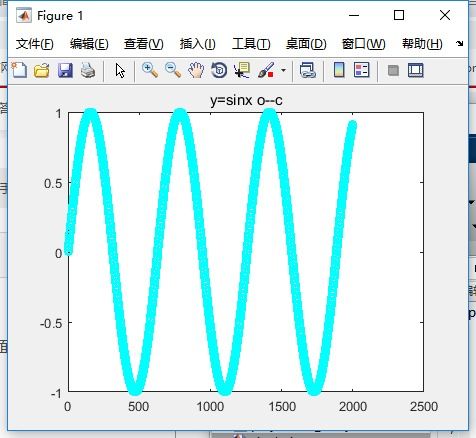Open the 插入(I) menu
The width and height of the screenshot is (476, 438).
coord(197,44)
